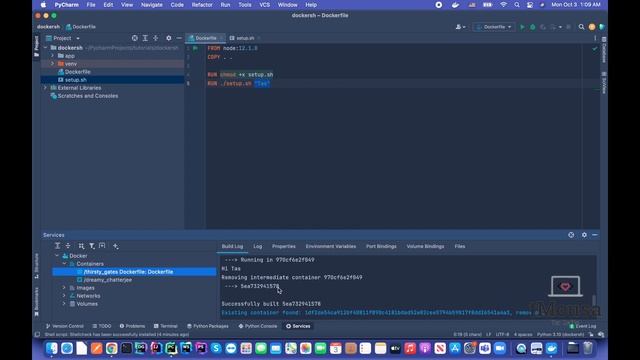Switch to the Dockerfile editor tab
This screenshot has height=360, width=640.
(x=205, y=38)
